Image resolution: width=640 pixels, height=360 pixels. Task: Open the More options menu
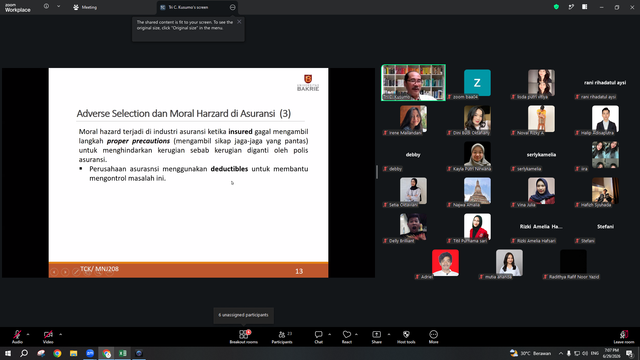click(x=433, y=336)
